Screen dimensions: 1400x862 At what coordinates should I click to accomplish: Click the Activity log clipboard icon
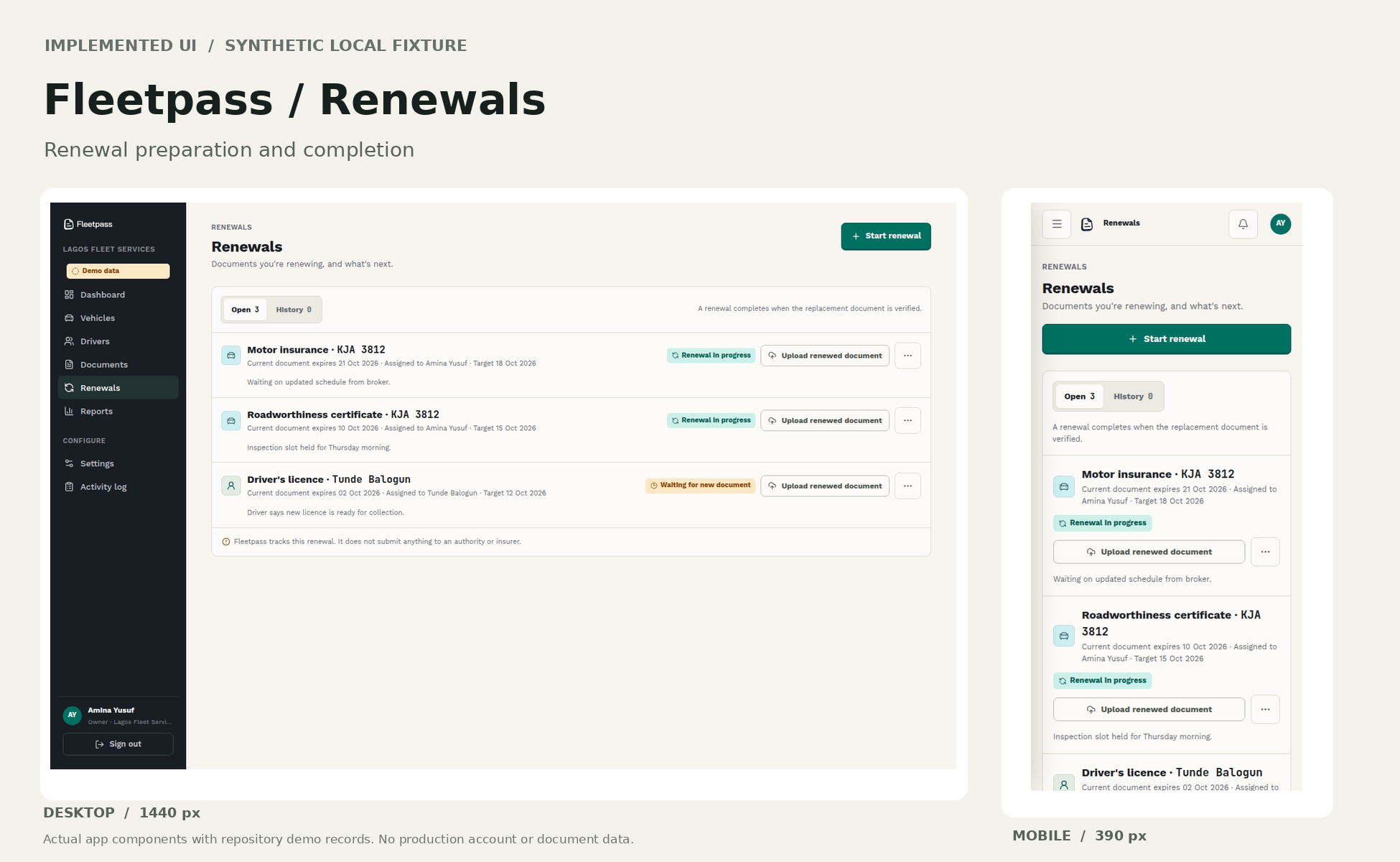(x=69, y=487)
